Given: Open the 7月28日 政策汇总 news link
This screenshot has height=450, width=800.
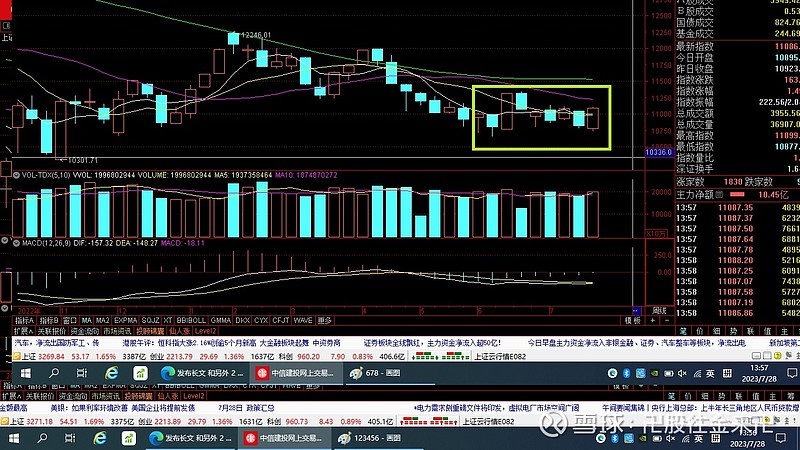Looking at the screenshot, I should click(x=246, y=408).
